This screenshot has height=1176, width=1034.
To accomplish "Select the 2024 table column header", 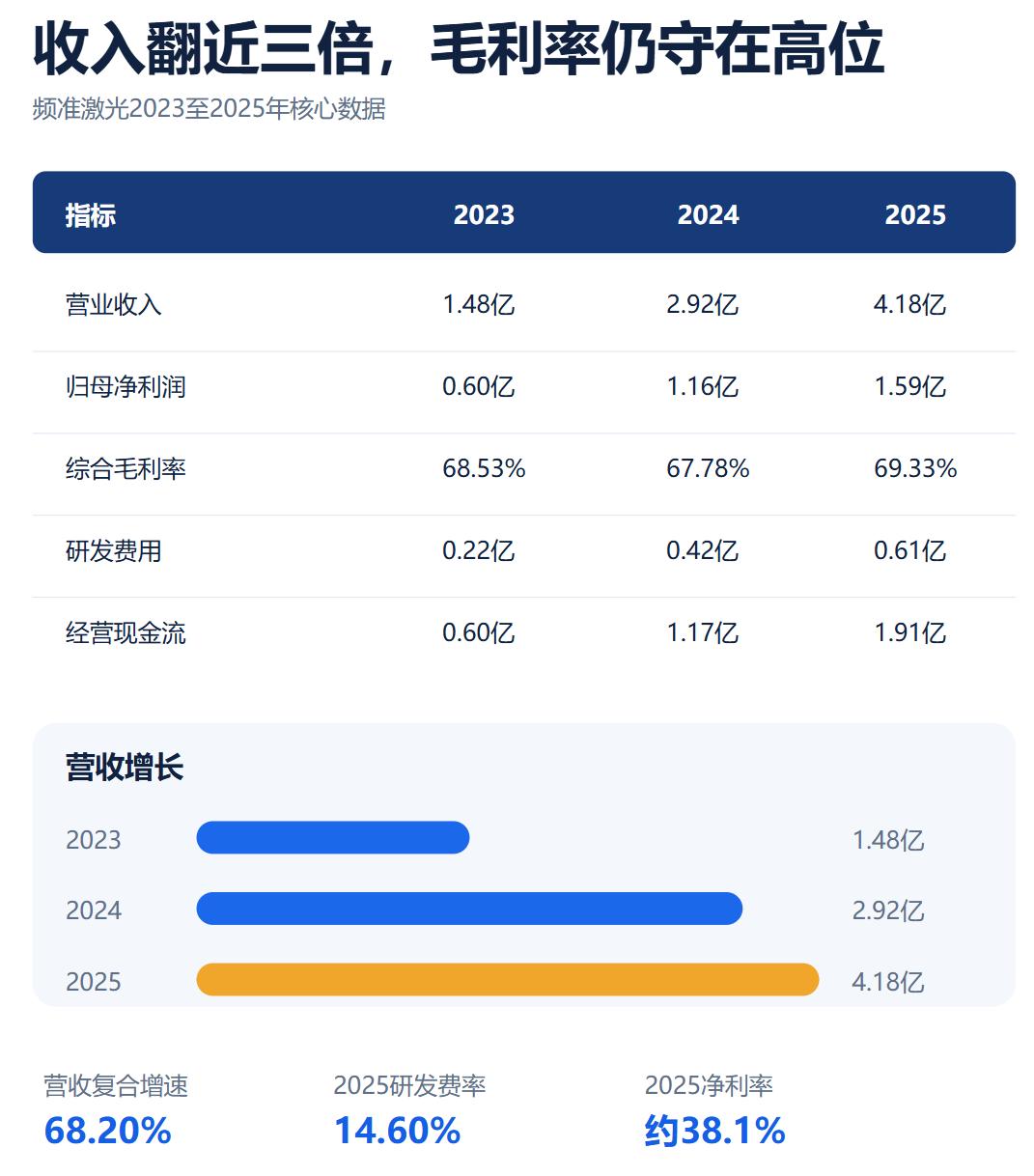I will (x=708, y=214).
